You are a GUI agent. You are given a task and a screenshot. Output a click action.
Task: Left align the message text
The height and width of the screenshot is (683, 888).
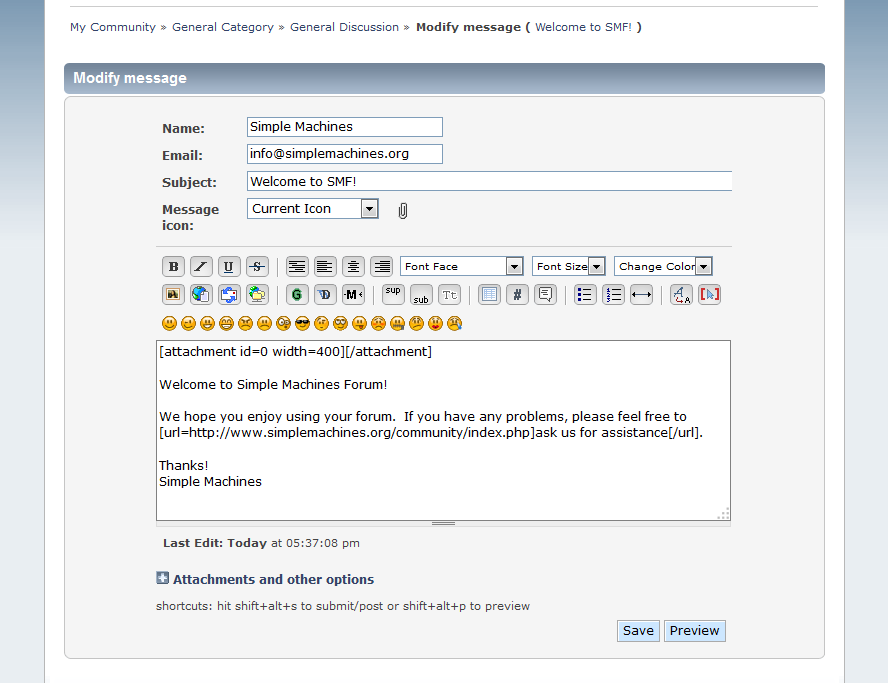click(x=325, y=266)
